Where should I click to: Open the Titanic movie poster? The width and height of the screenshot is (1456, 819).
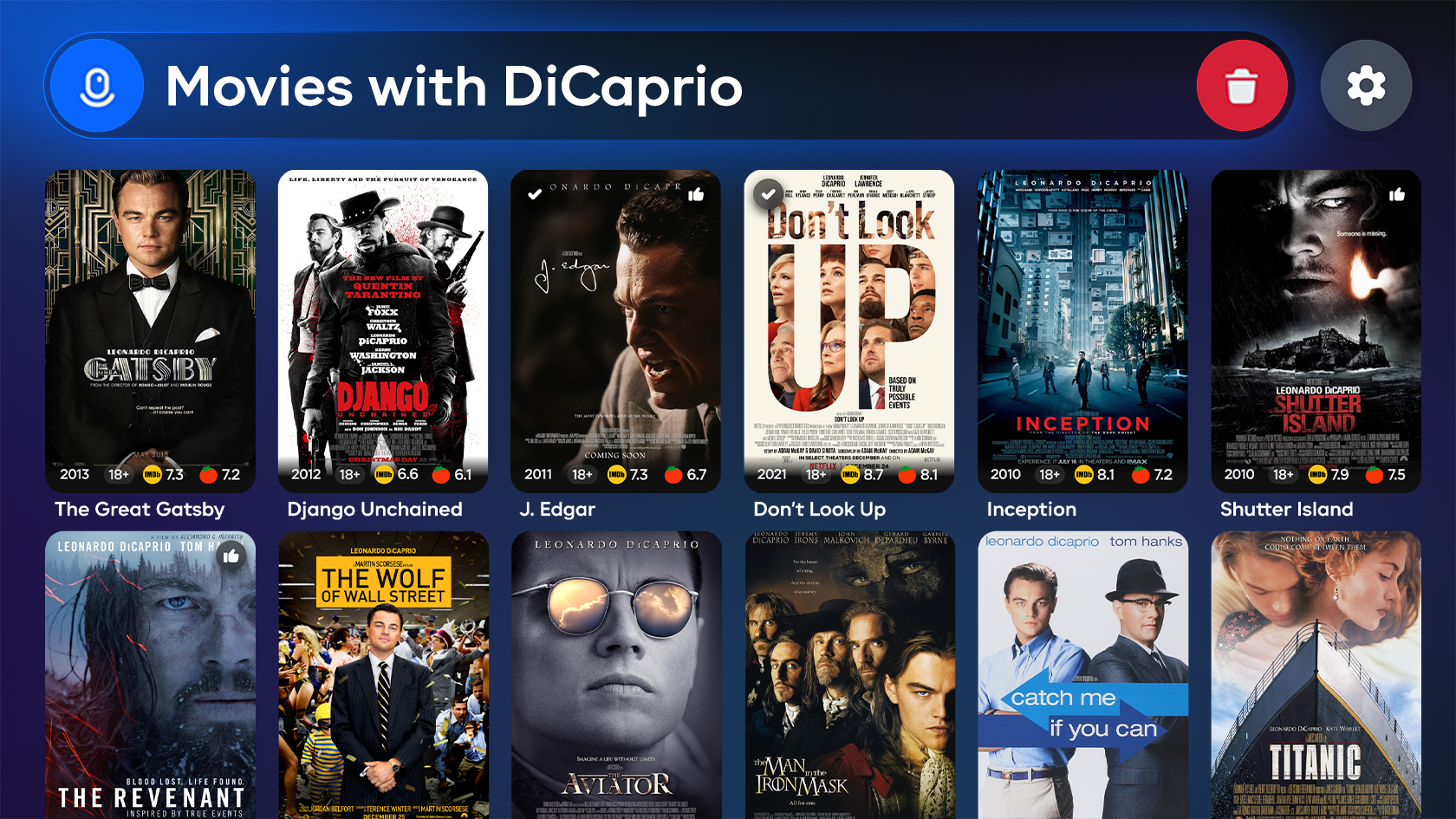tap(1316, 675)
